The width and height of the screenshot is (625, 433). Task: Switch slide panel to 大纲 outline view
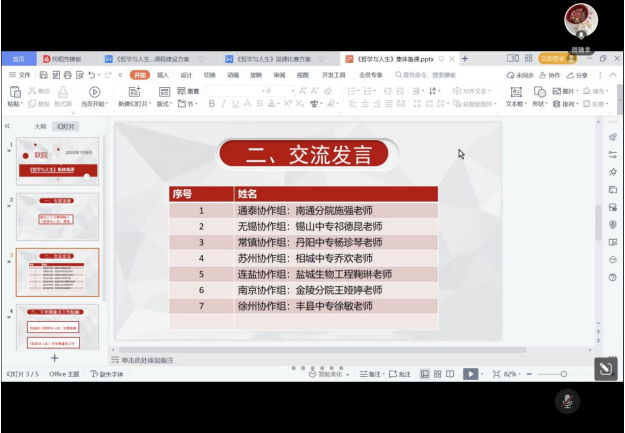click(40, 127)
